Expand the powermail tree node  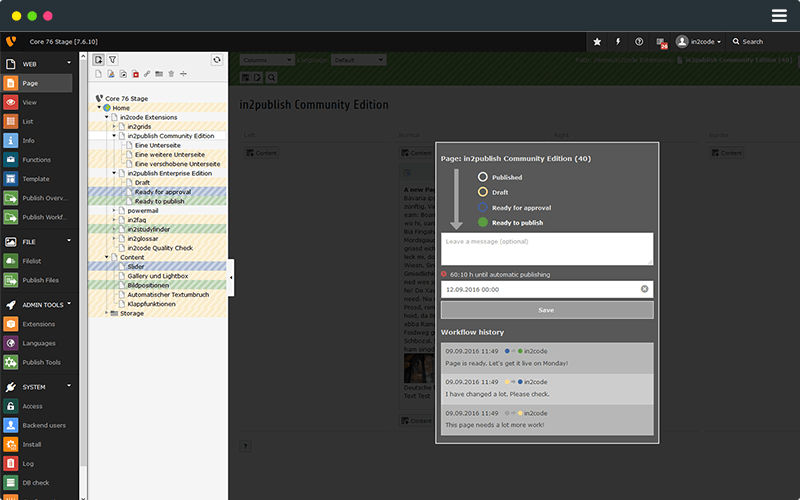[x=114, y=210]
